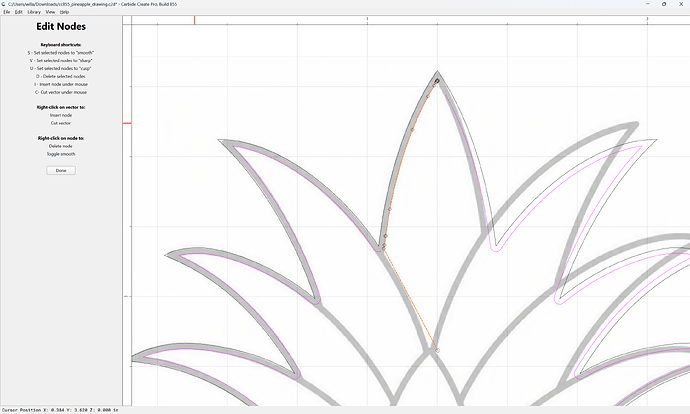This screenshot has height=414, width=690.
Task: Click the "Edit Nodes" panel heading
Action: (61, 26)
